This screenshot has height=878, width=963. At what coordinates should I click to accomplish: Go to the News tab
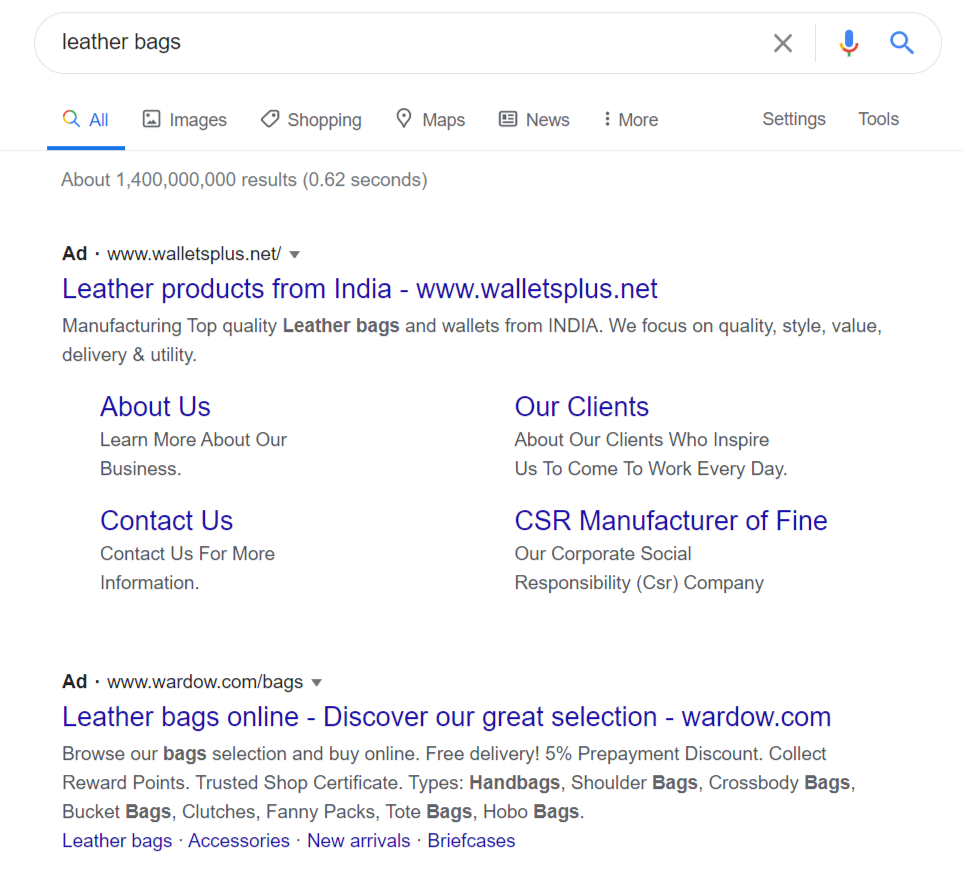534,120
